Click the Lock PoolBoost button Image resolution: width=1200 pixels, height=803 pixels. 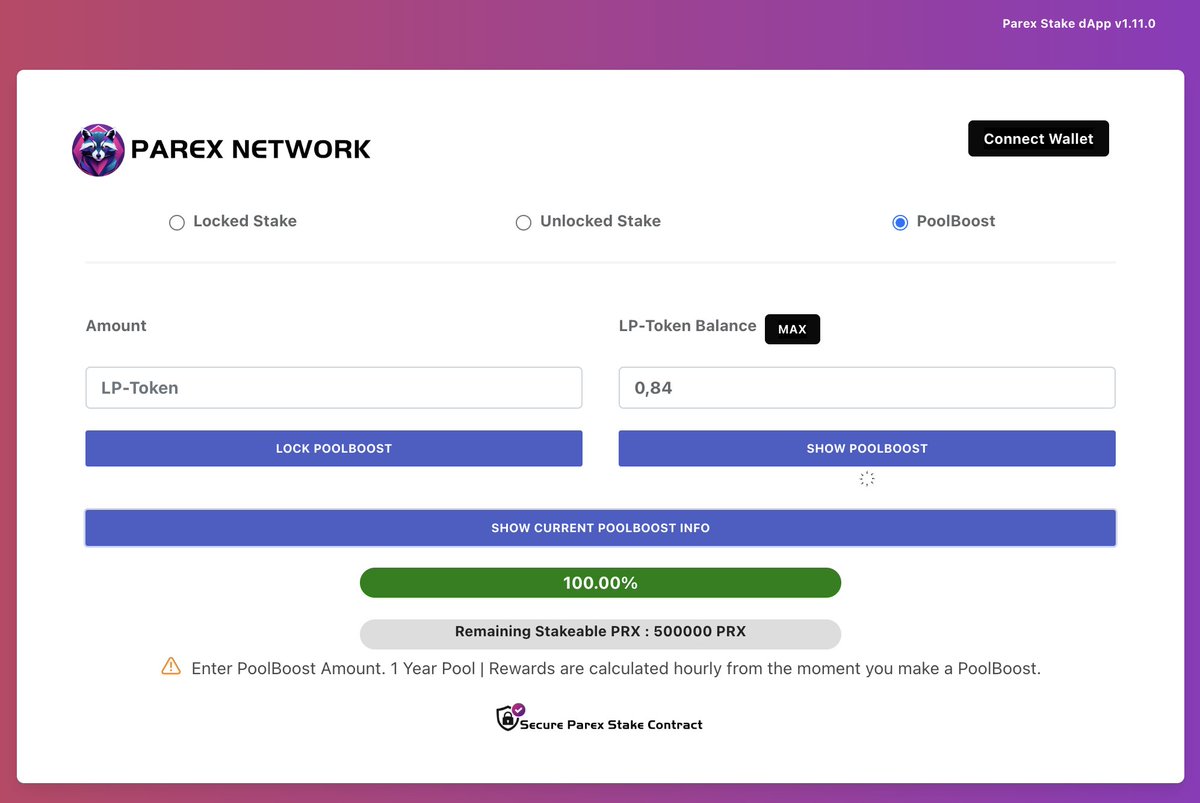[334, 448]
